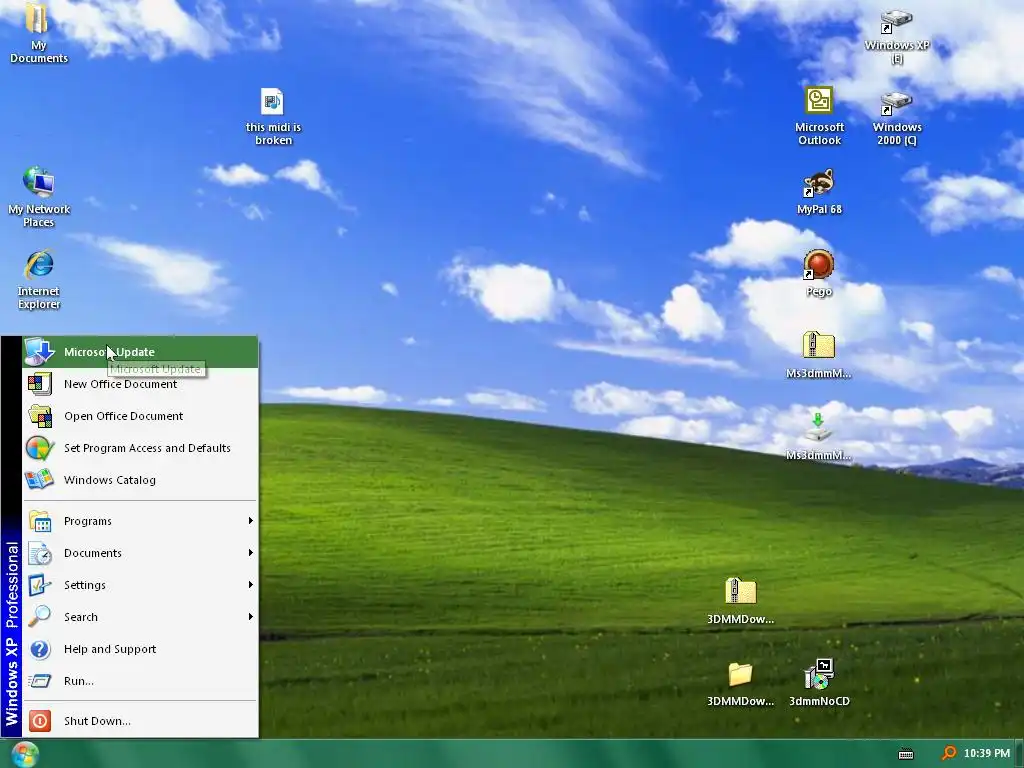Choose Run... in the Start menu
1024x768 pixels.
click(140, 681)
